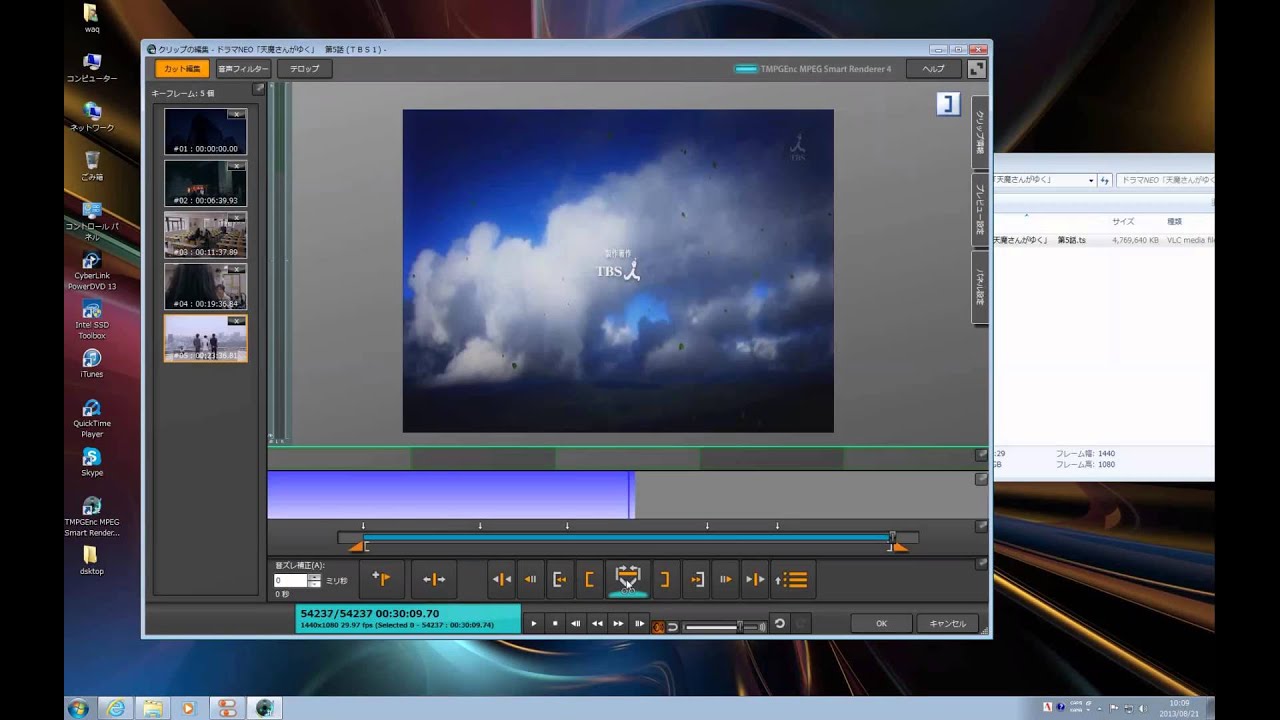
Task: Go to the selection start point
Action: [x=560, y=579]
